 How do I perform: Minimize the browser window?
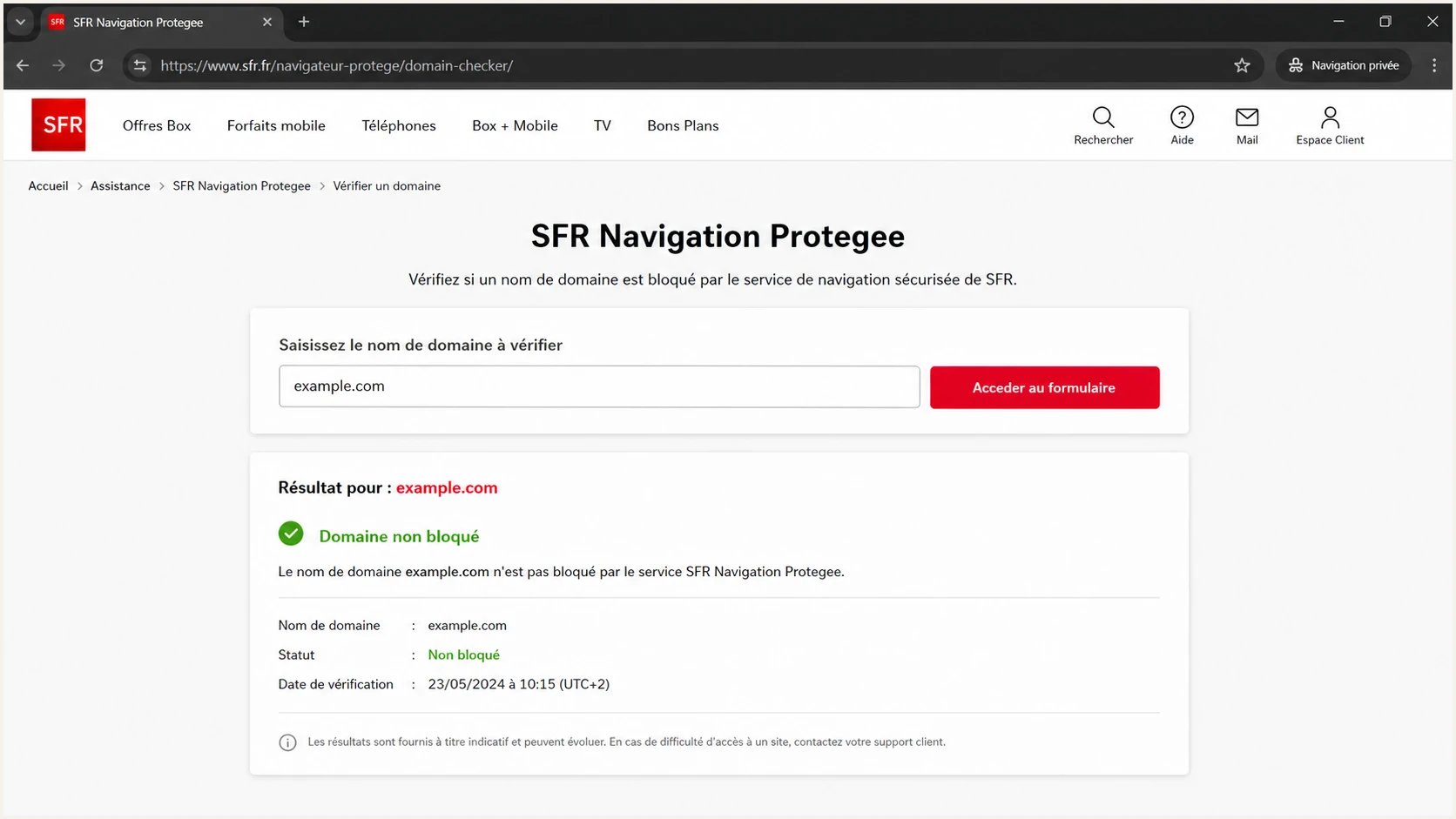pyautogui.click(x=1338, y=22)
